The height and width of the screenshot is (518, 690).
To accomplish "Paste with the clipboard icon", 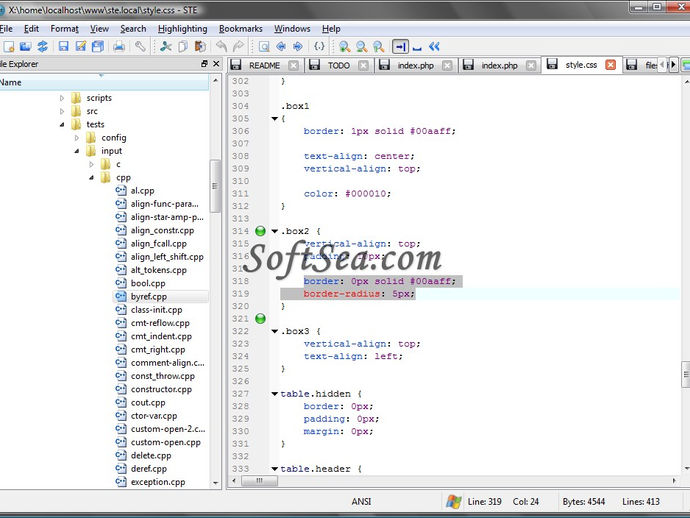I will 200,46.
